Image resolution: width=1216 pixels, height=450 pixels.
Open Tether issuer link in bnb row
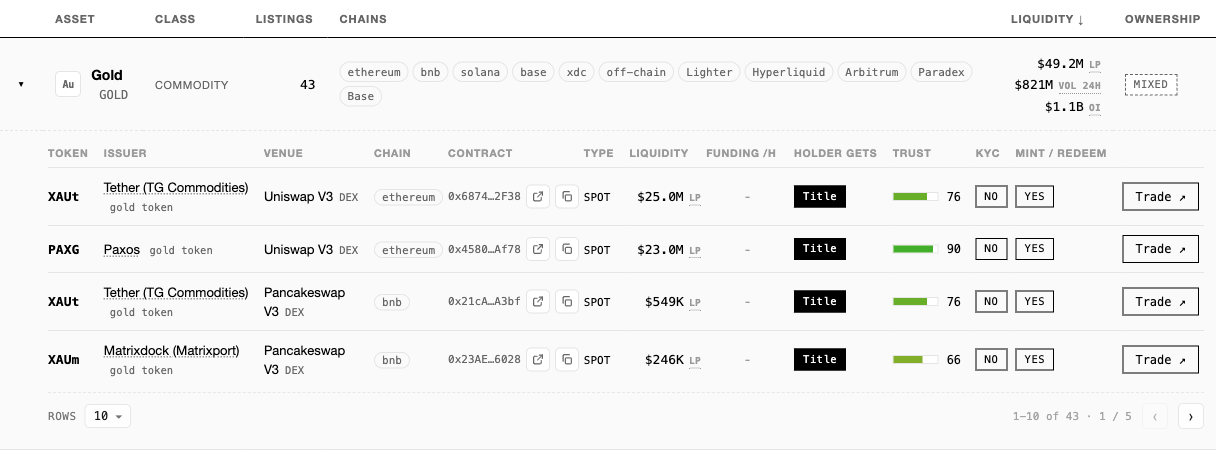(176, 293)
